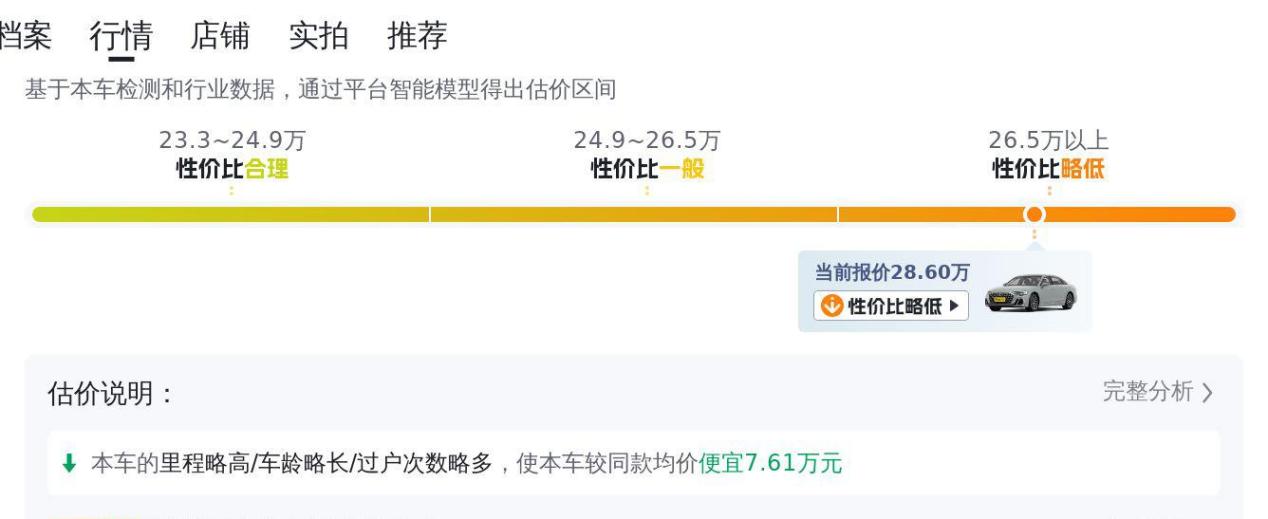Click the 便宜7.61万元 green text
Image resolution: width=1268 pixels, height=519 pixels.
point(770,464)
